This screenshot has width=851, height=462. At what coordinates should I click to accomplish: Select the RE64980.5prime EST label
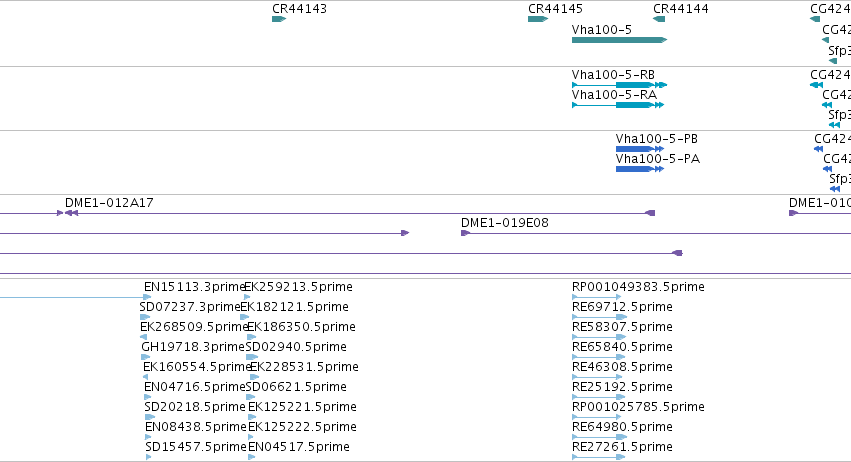(x=622, y=427)
